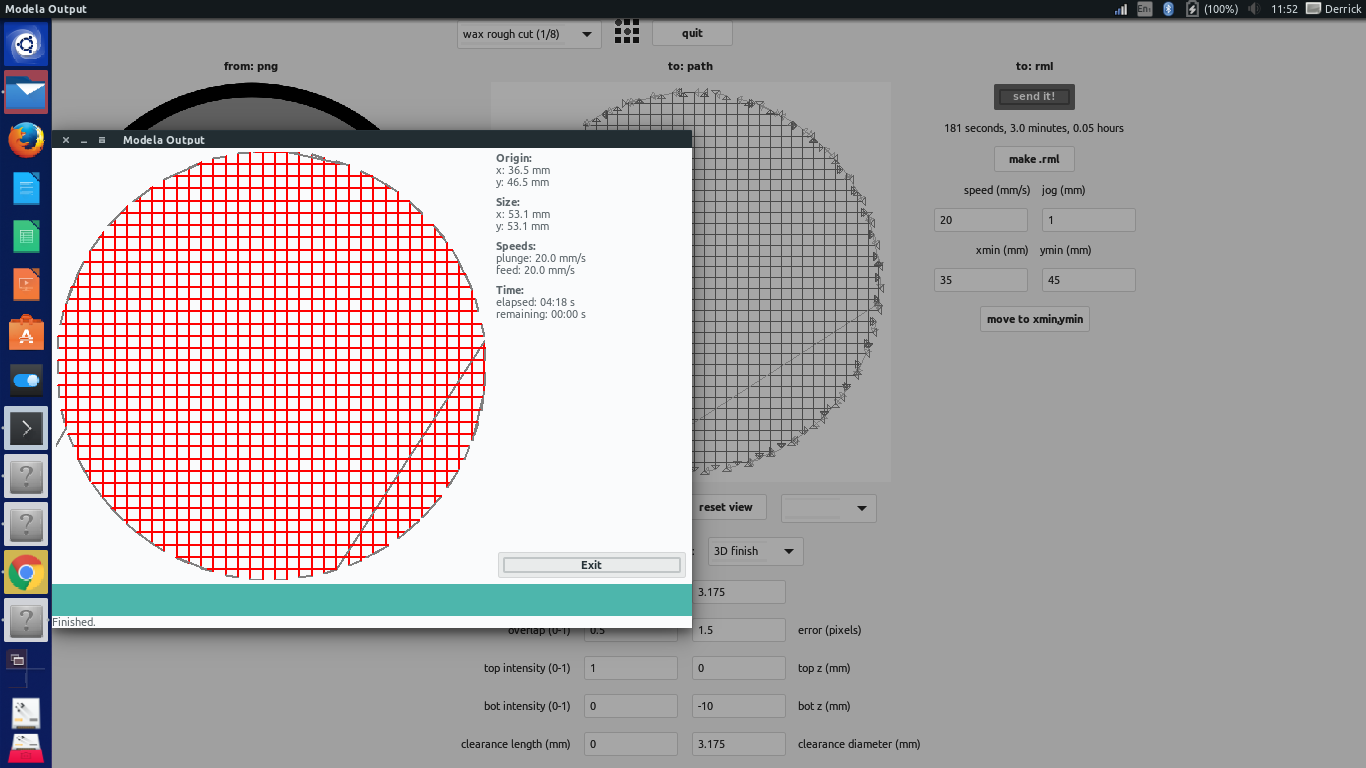
Task: Click the red toolpath preview in dialog
Action: coord(271,366)
